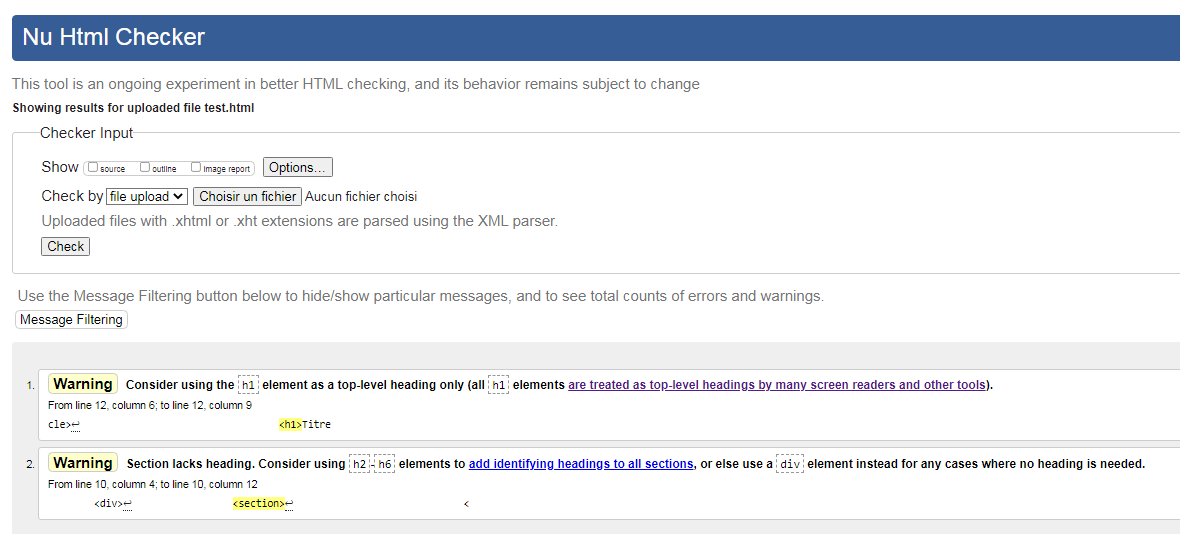The width and height of the screenshot is (1180, 534).
Task: Click 'From line 10, column 4' location text
Action: [x=153, y=484]
